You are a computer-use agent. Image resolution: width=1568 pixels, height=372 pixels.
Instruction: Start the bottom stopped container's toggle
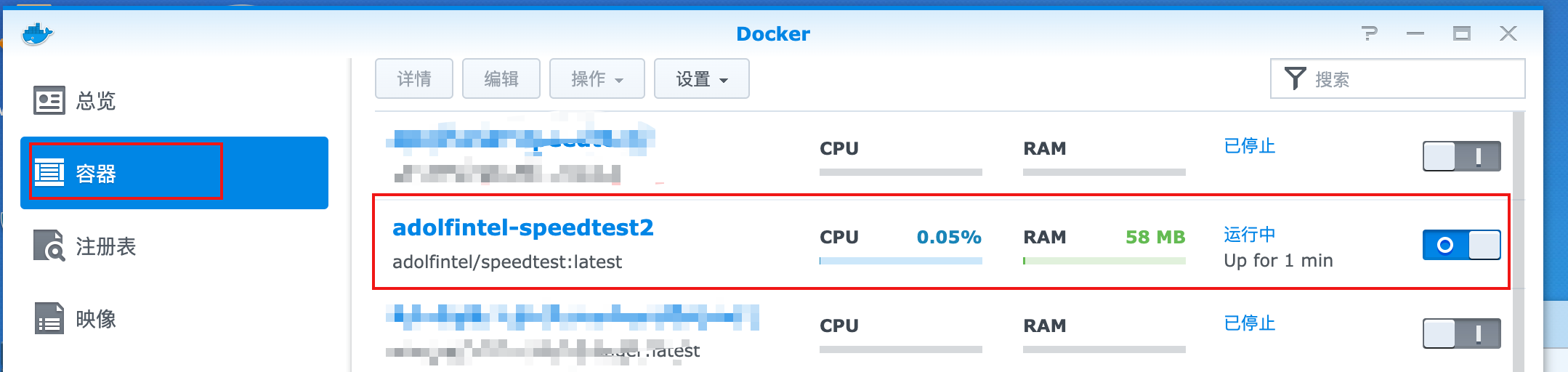pos(1461,333)
